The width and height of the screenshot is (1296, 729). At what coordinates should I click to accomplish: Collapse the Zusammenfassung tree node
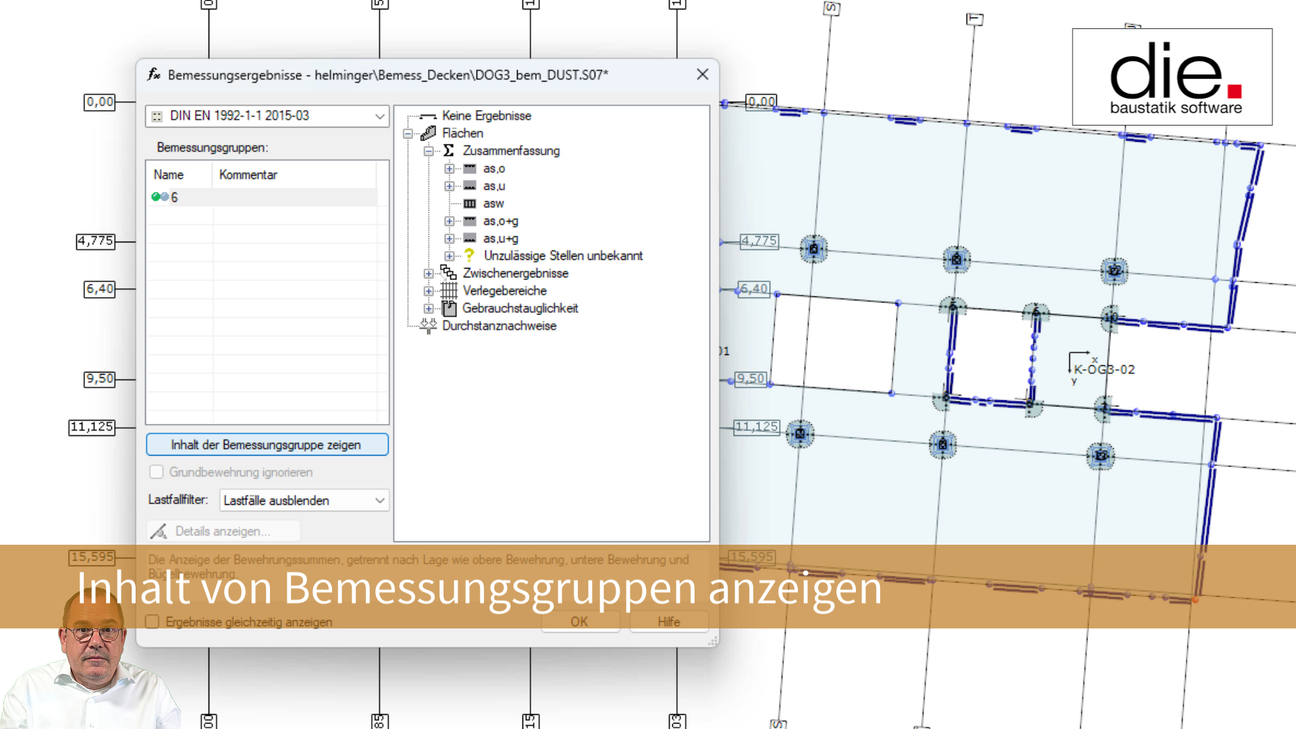(x=429, y=151)
